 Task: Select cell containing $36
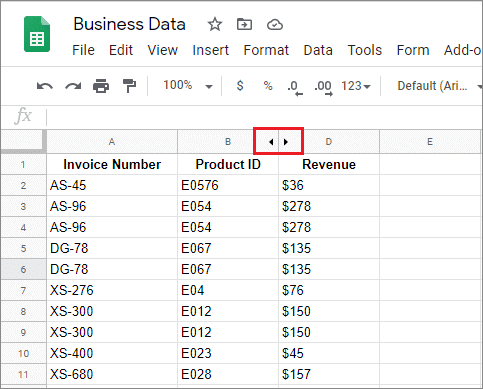329,185
